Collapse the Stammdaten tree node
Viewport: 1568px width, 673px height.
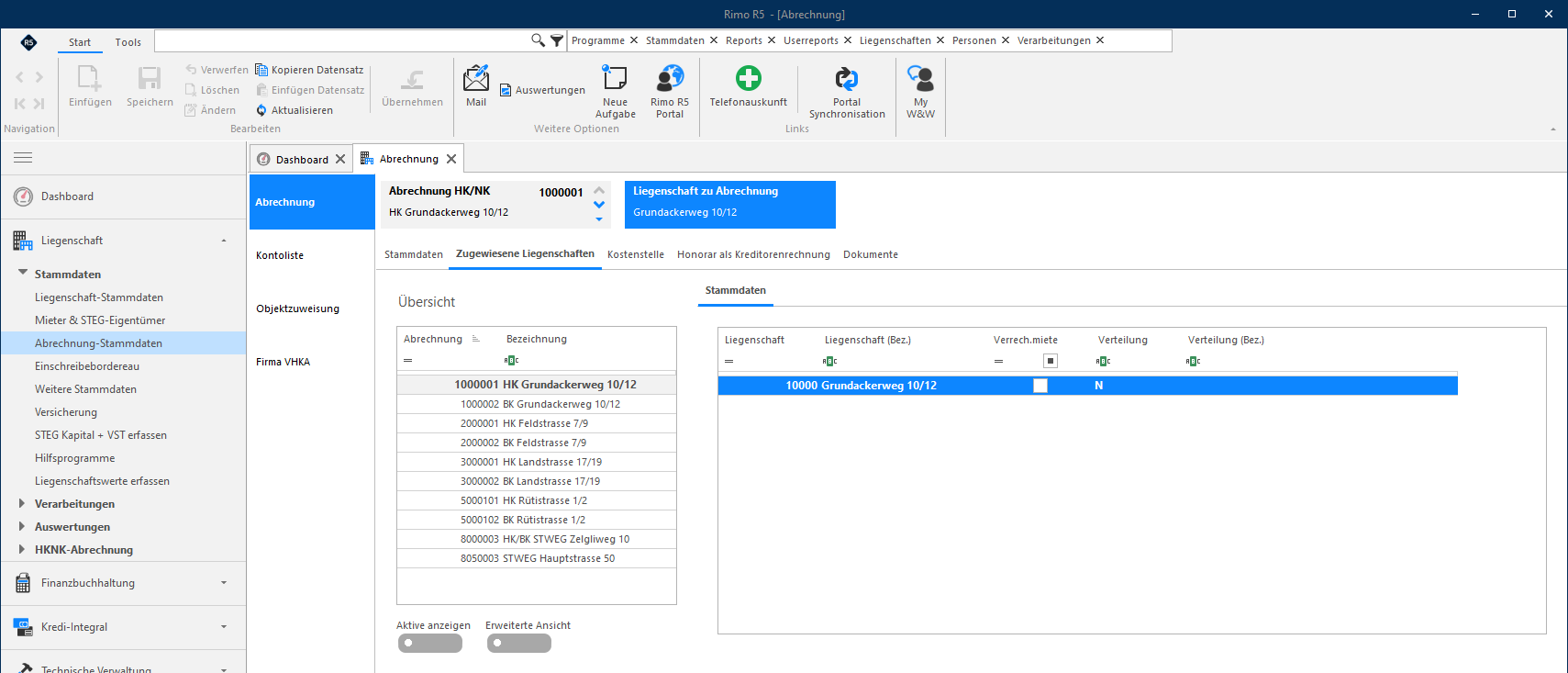tap(23, 273)
